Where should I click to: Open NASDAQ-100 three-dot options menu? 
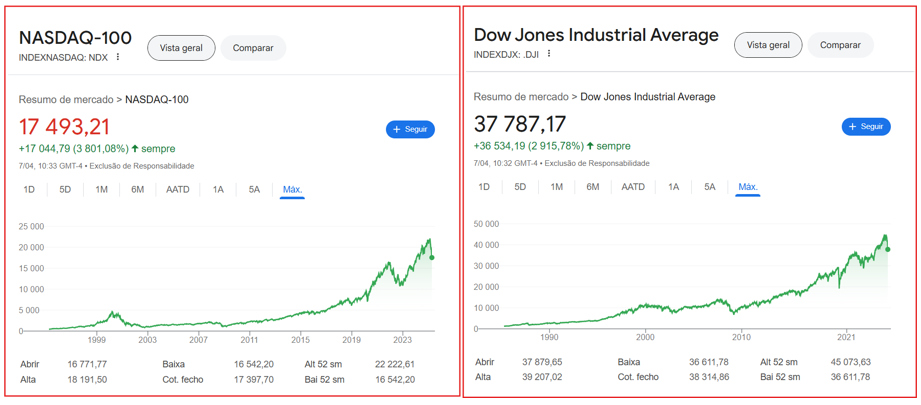click(118, 57)
